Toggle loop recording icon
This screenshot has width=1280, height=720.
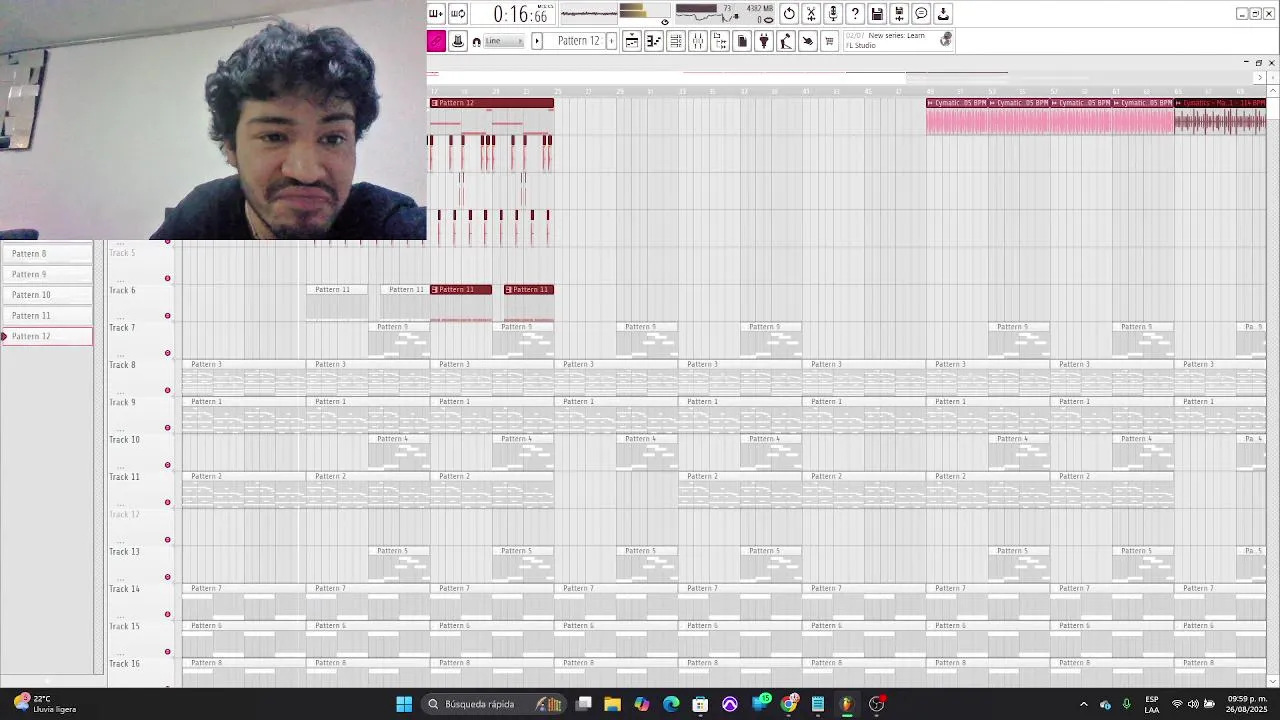pos(458,13)
